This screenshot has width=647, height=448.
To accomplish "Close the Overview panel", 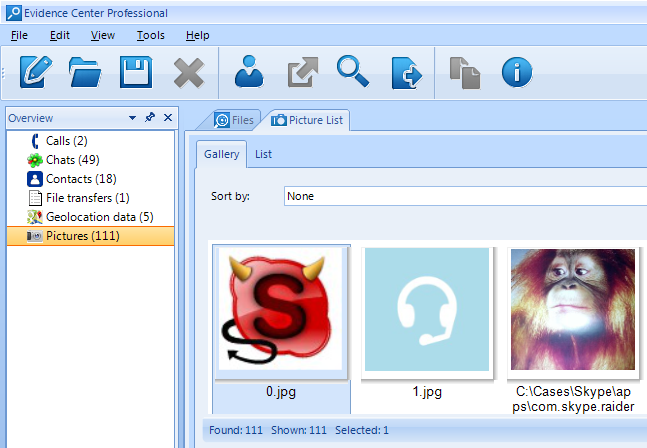I will tap(168, 118).
